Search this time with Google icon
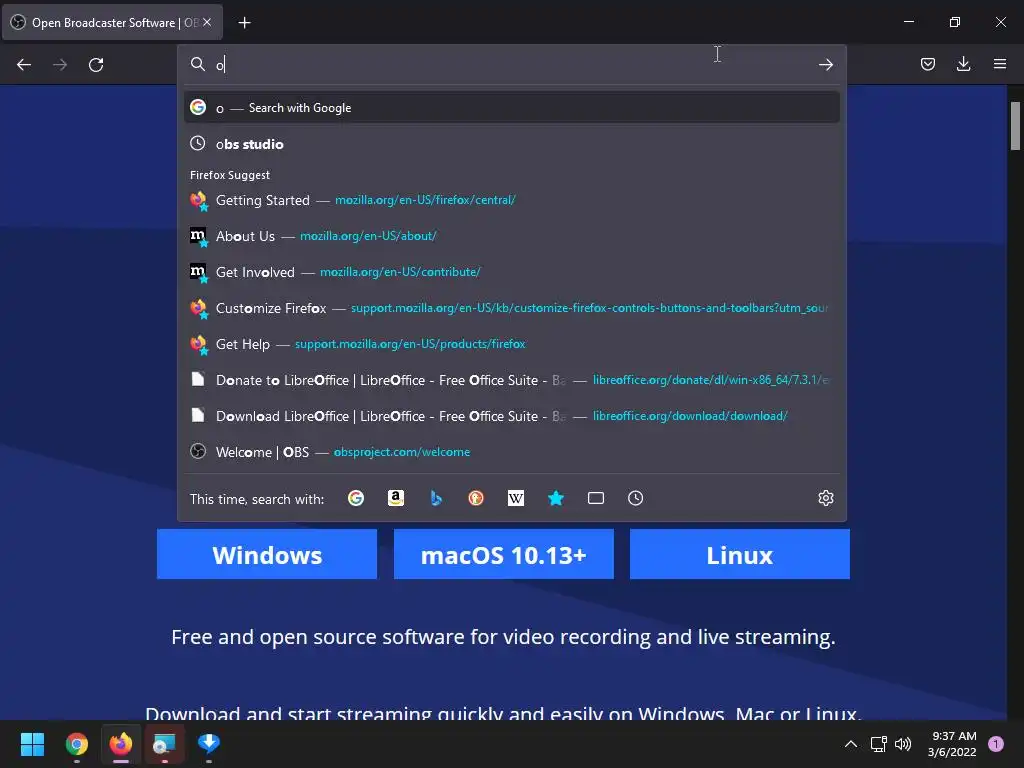This screenshot has height=768, width=1024. (356, 498)
